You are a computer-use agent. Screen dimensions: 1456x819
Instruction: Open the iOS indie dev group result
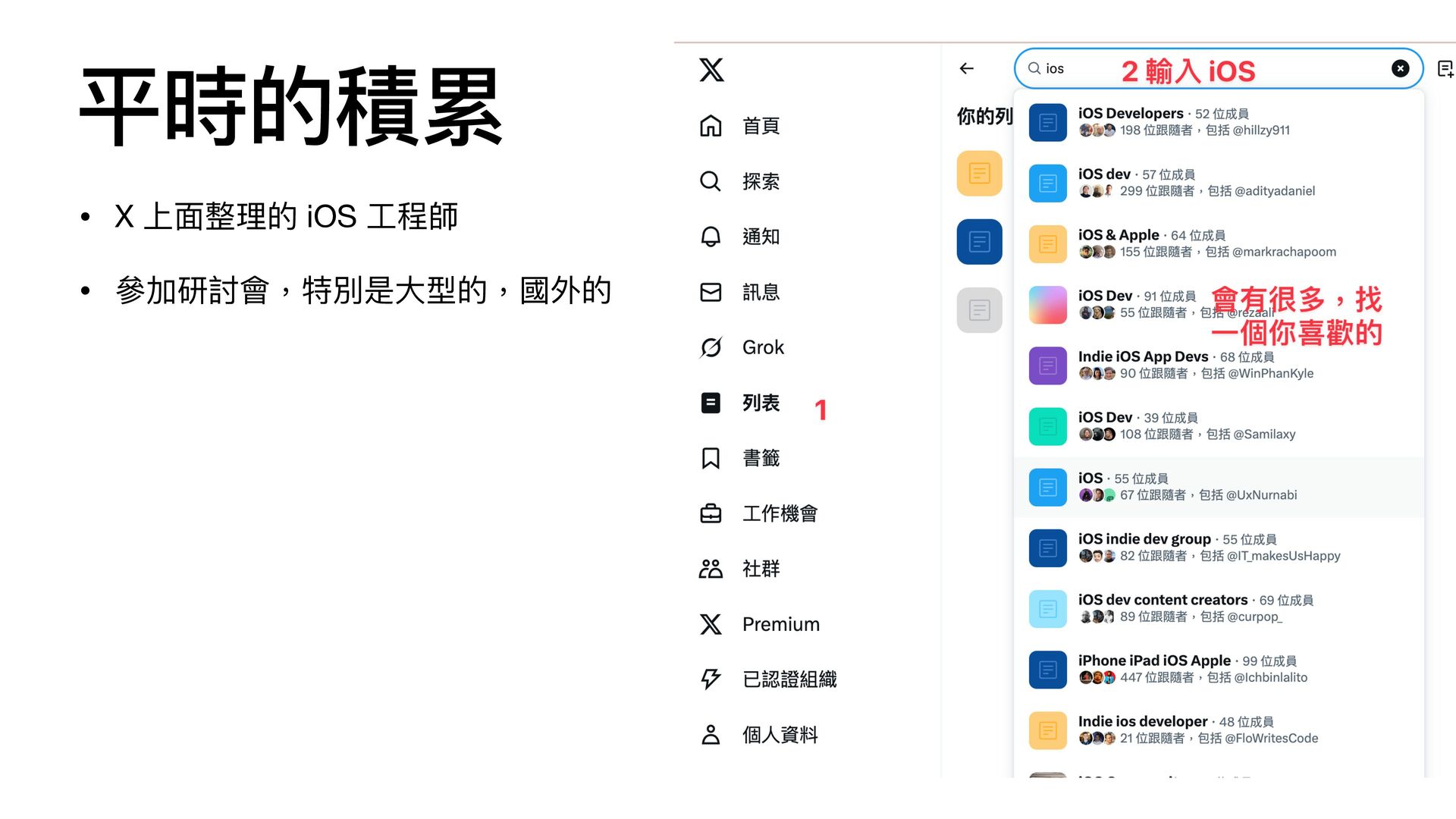(1219, 548)
